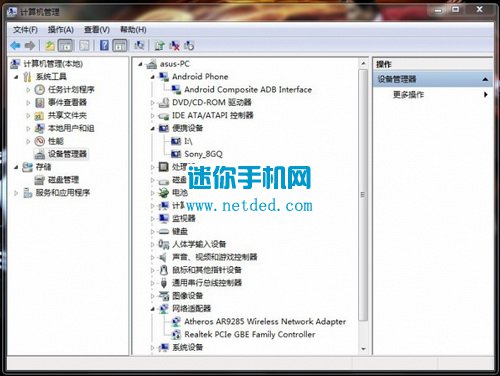Expand 服务和应用程序 in left tree
This screenshot has width=500, height=376.
point(16,193)
